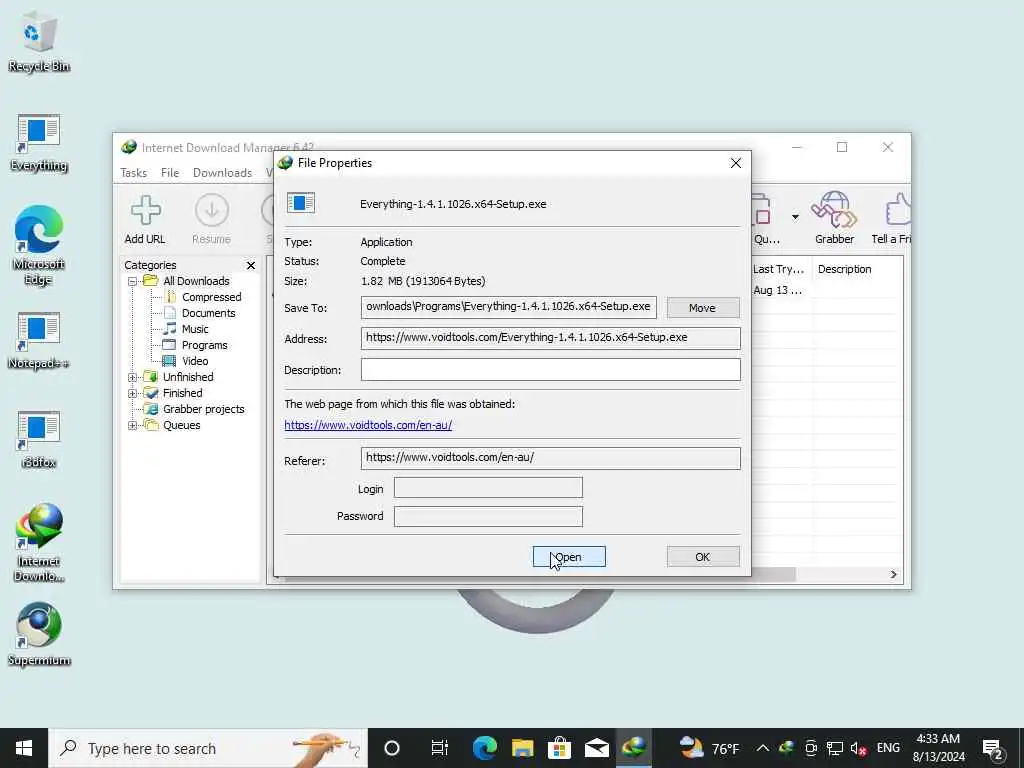Click the queue toolbar icon labeled Qu...
This screenshot has width=1024, height=768.
(765, 219)
